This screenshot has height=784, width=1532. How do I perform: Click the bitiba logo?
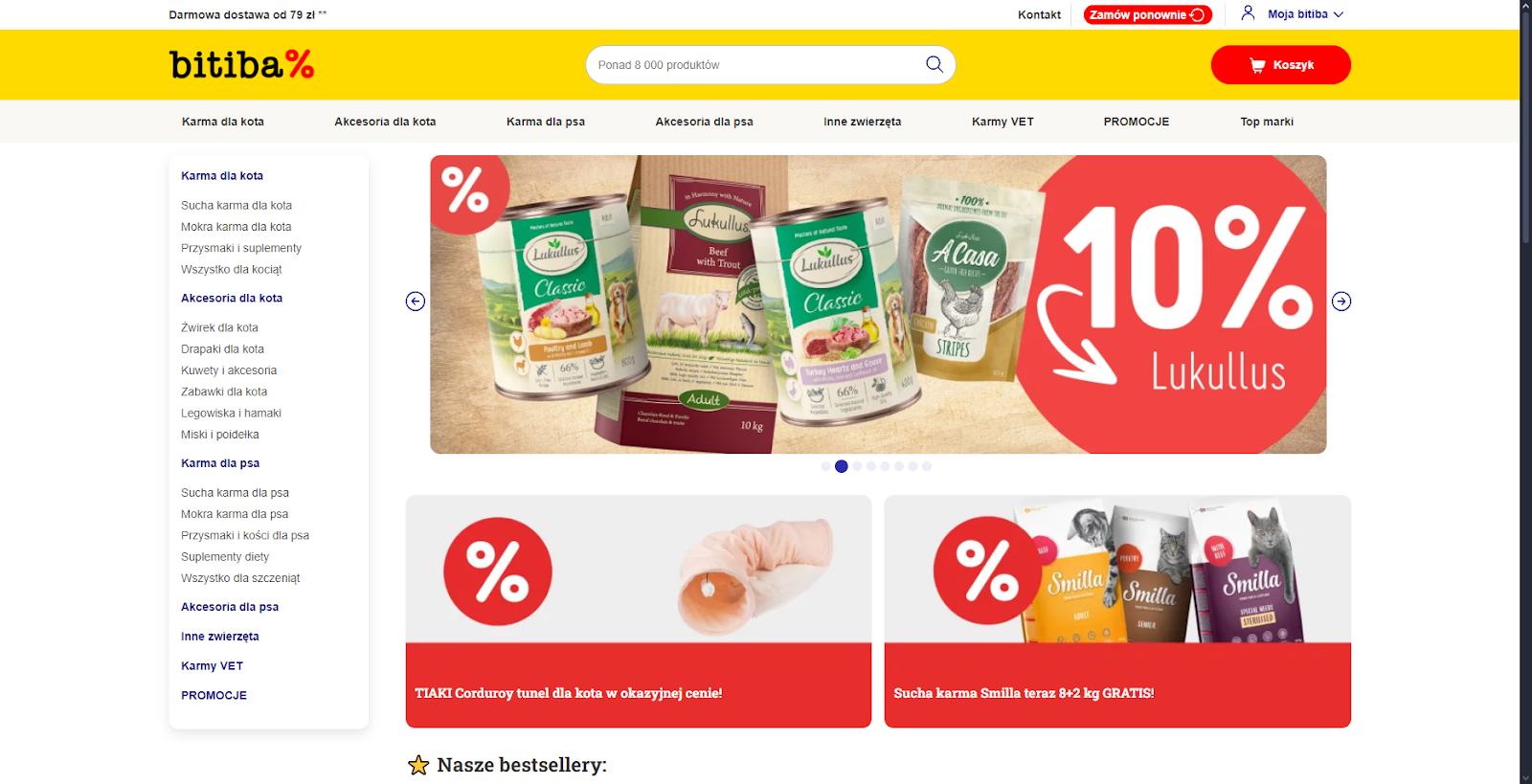click(x=242, y=64)
